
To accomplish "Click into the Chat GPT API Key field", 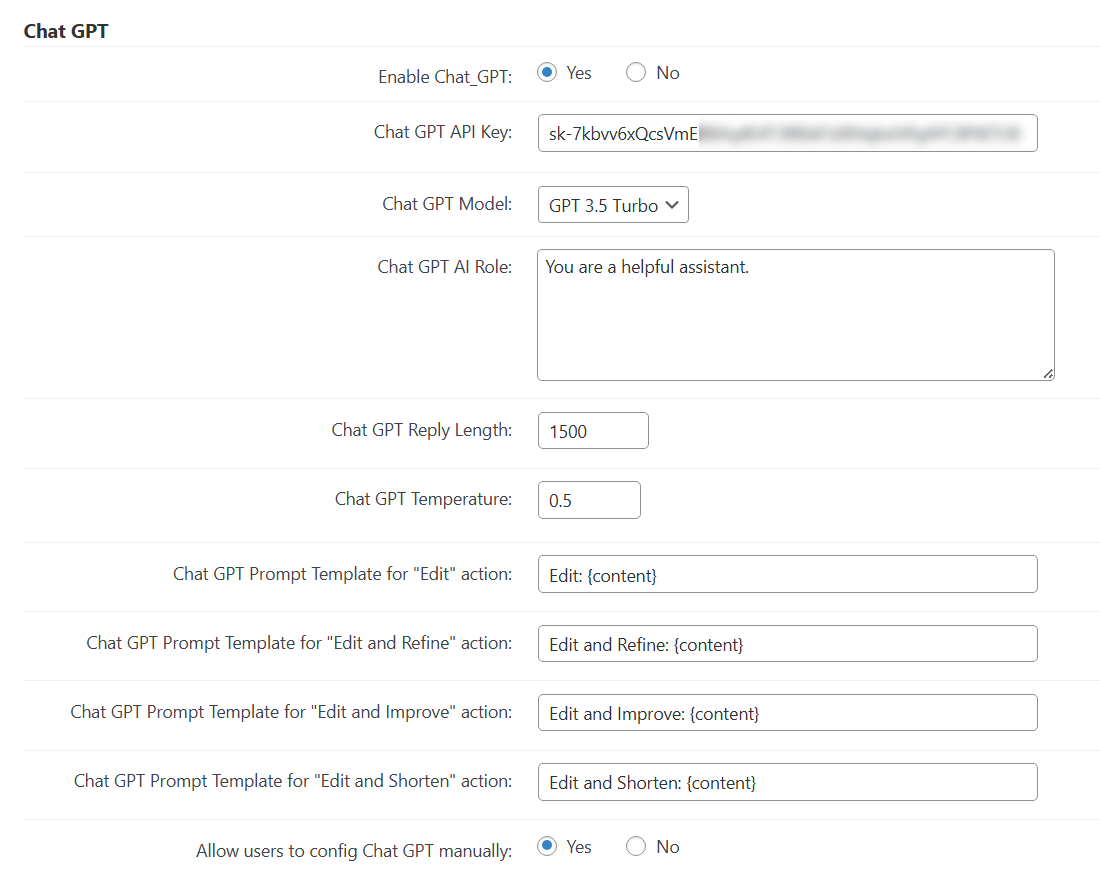I will tap(787, 133).
